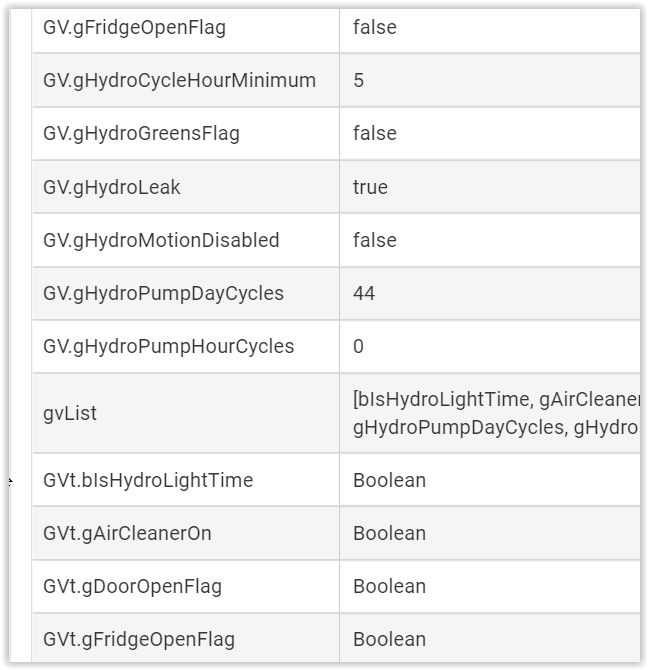Click the false value of GV.gHydroGreensFlag

click(x=375, y=133)
